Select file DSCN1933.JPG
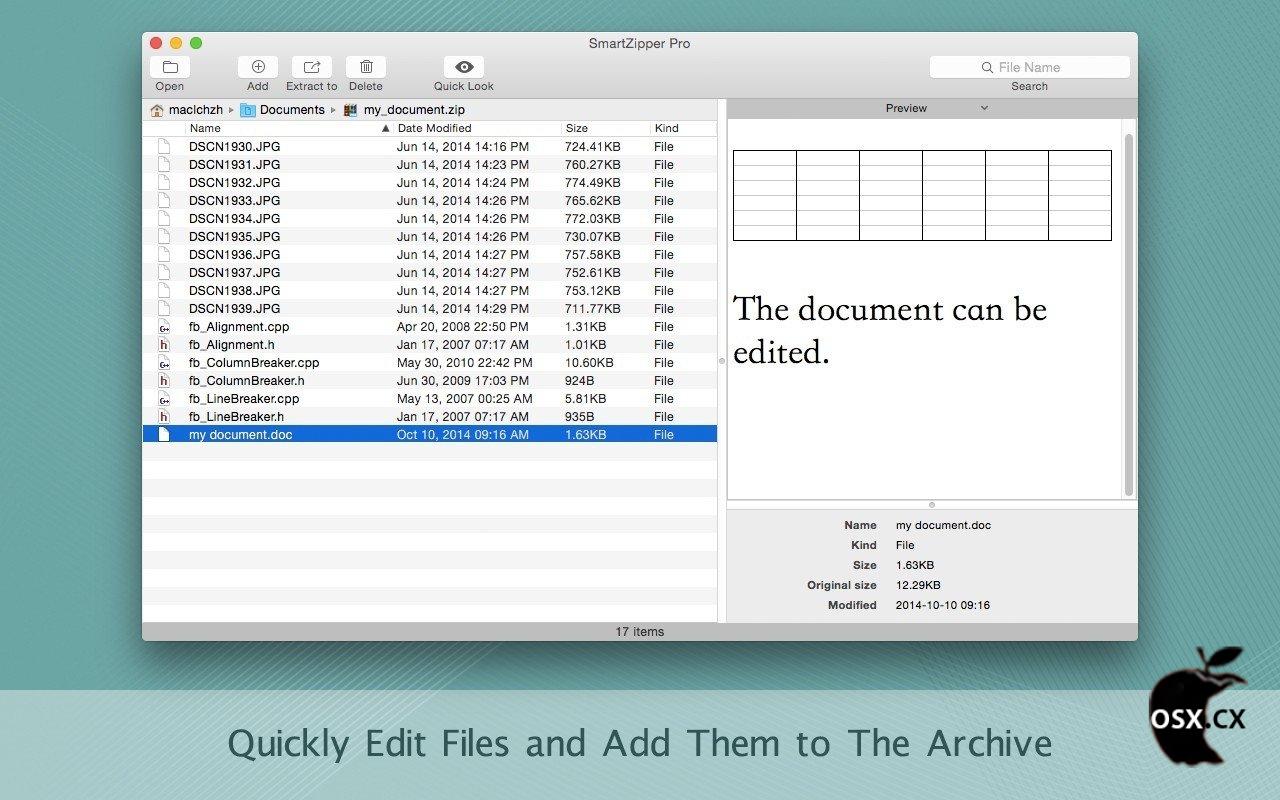Screen dimensions: 1280x800 tap(430, 201)
